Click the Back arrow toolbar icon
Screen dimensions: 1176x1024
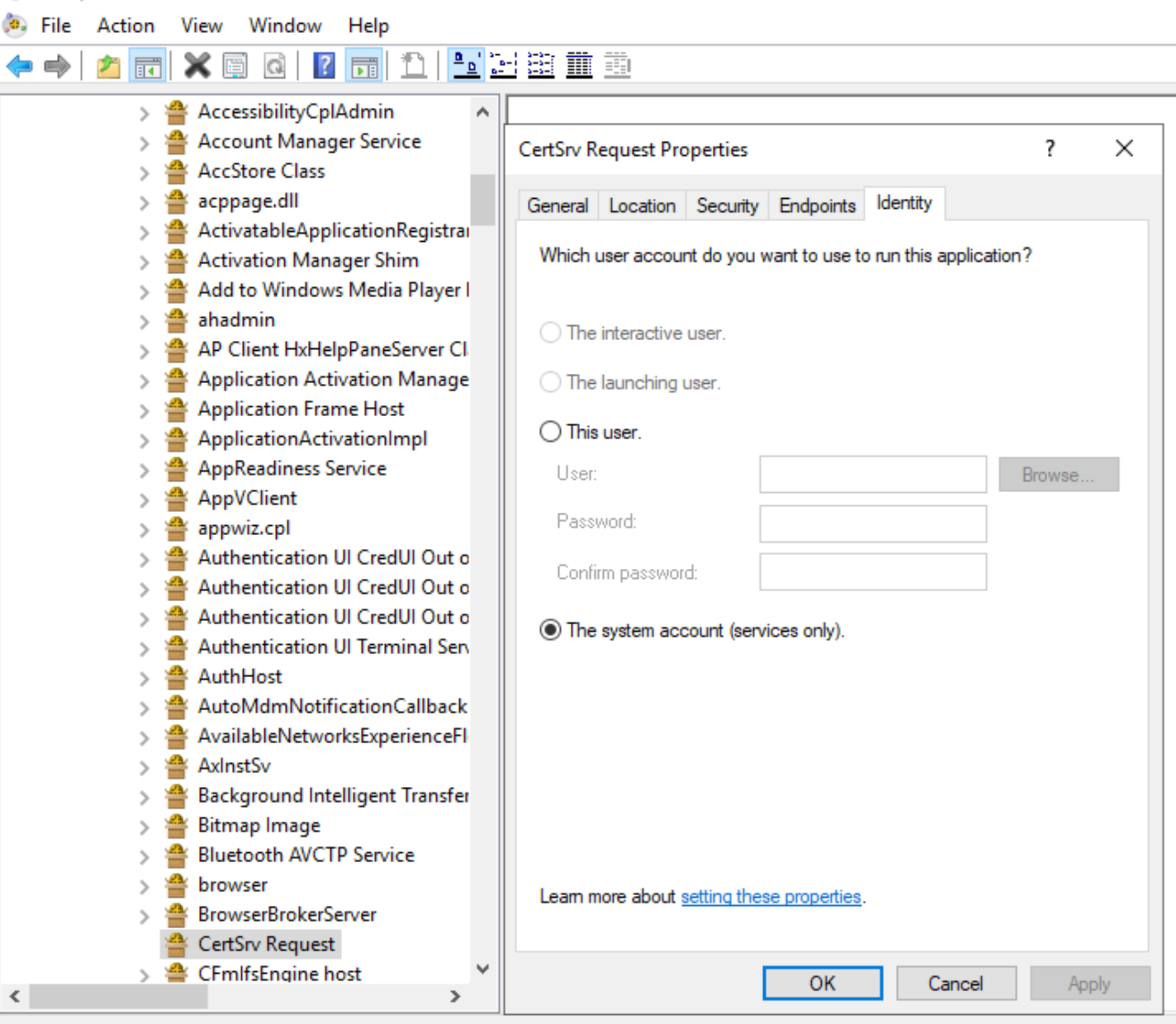19,66
